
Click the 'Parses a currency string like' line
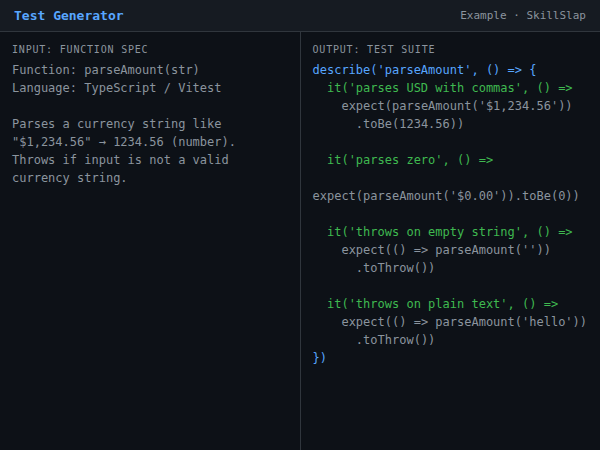click(x=116, y=124)
